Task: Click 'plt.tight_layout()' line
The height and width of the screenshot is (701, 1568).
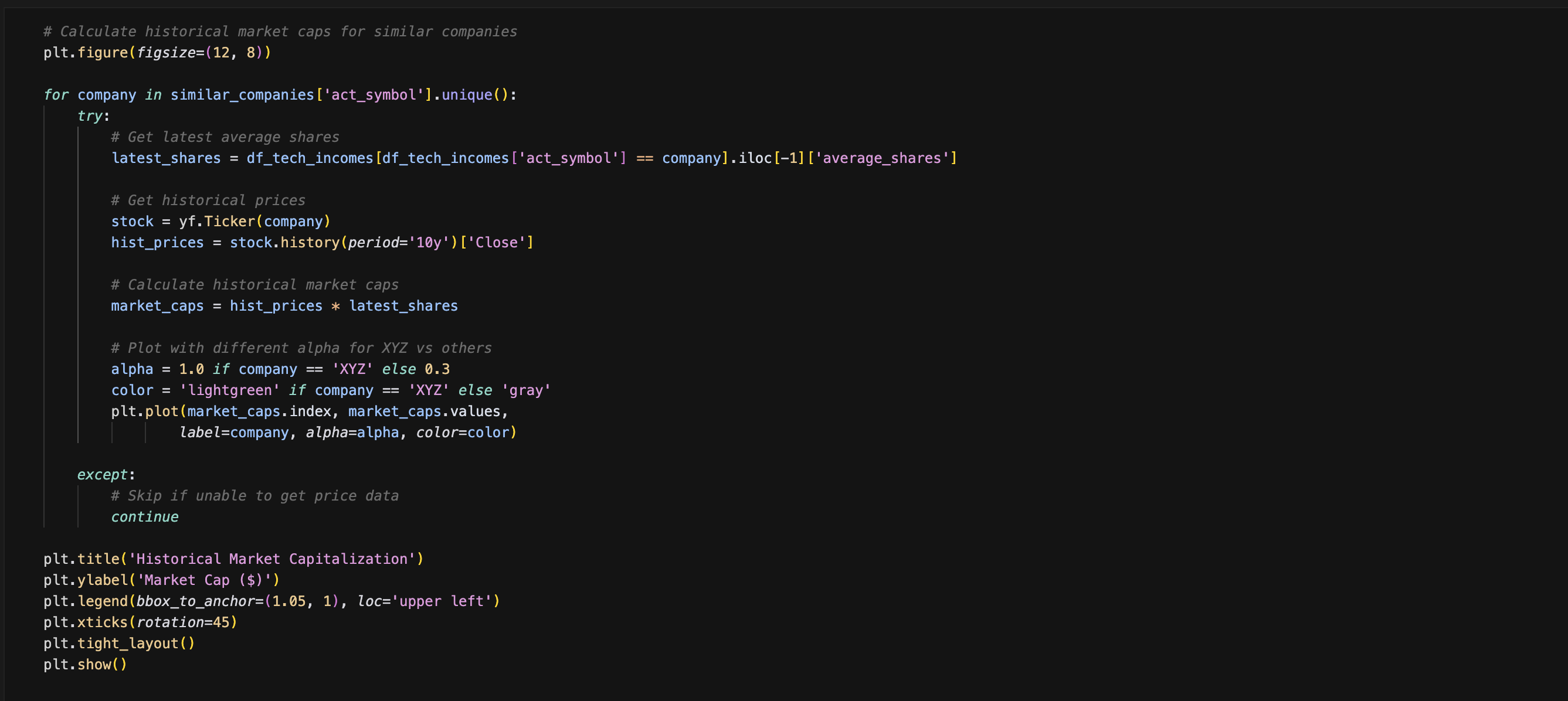Action: coord(118,643)
